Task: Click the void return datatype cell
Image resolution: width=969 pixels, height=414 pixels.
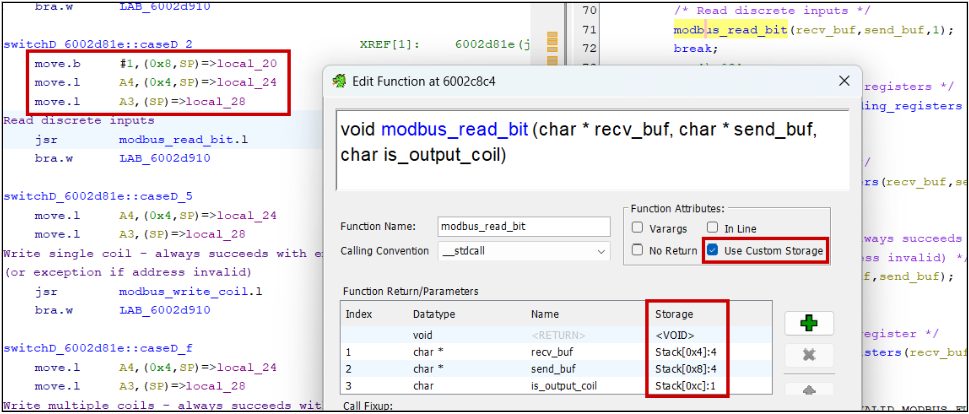Action: [x=426, y=335]
